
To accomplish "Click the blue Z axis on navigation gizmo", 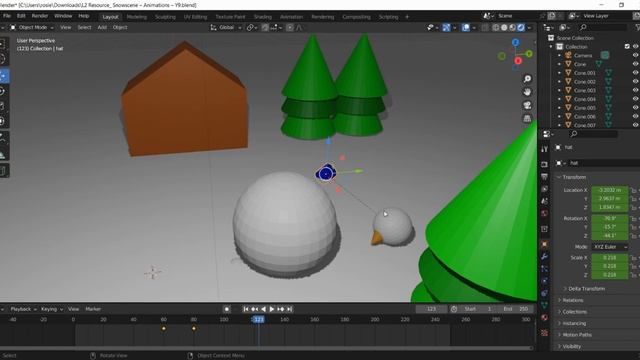I will click(516, 42).
